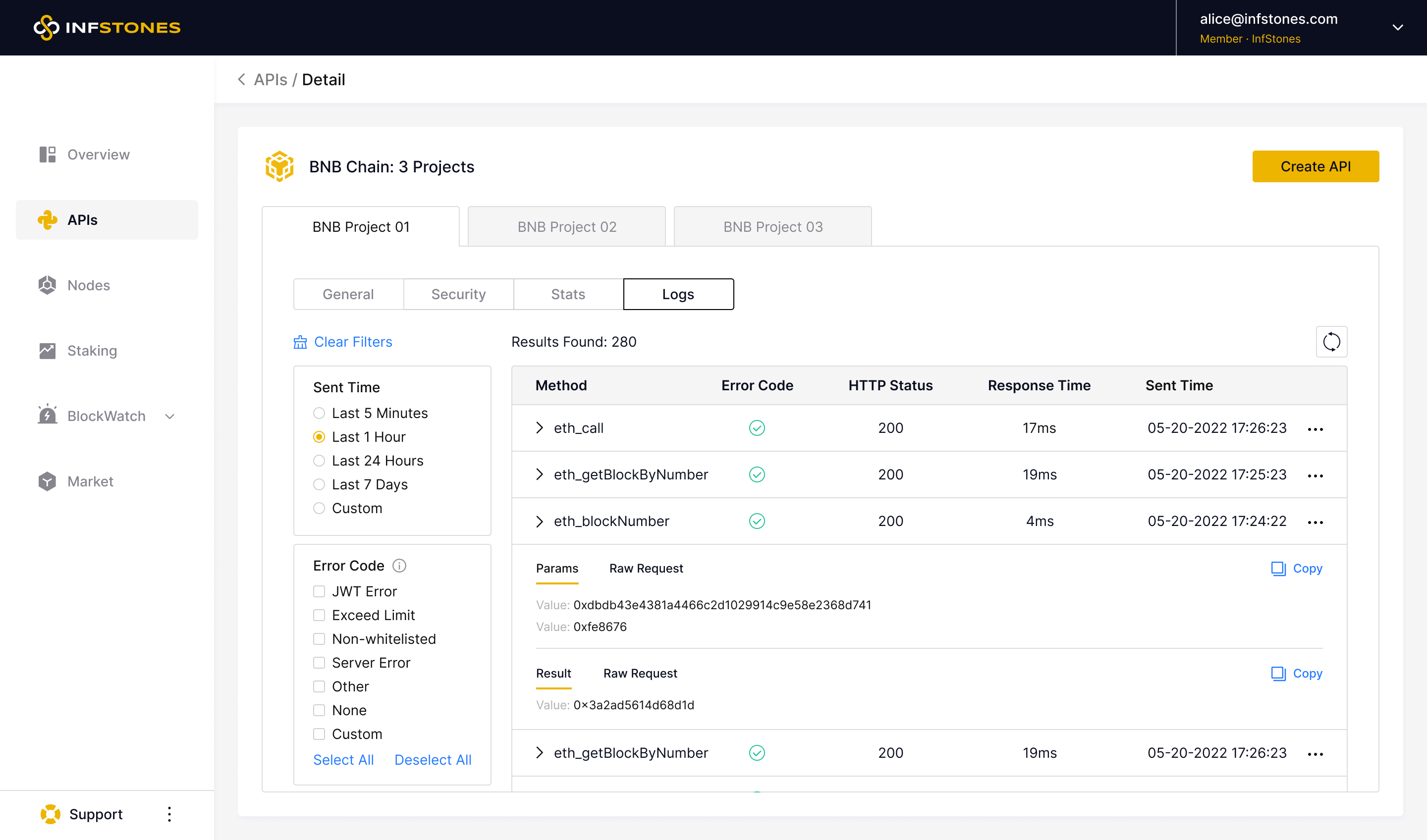Click the back arrow beside APIs
Viewport: 1427px width, 840px height.
click(242, 80)
